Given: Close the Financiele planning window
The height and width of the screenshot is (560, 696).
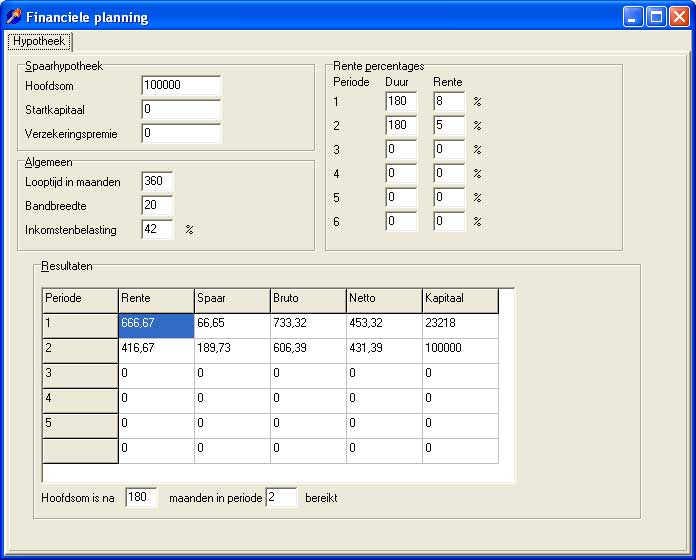Looking at the screenshot, I should [x=679, y=17].
